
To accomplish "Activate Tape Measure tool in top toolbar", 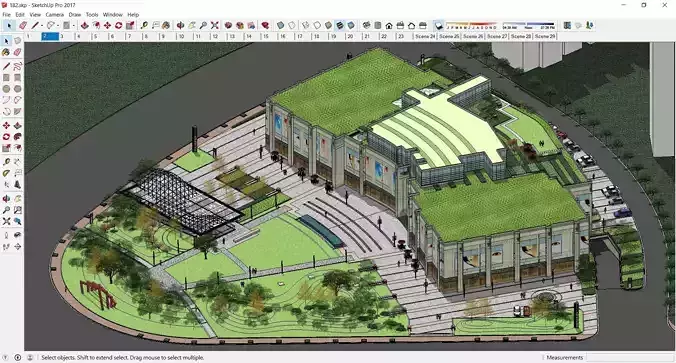I will [x=144, y=26].
